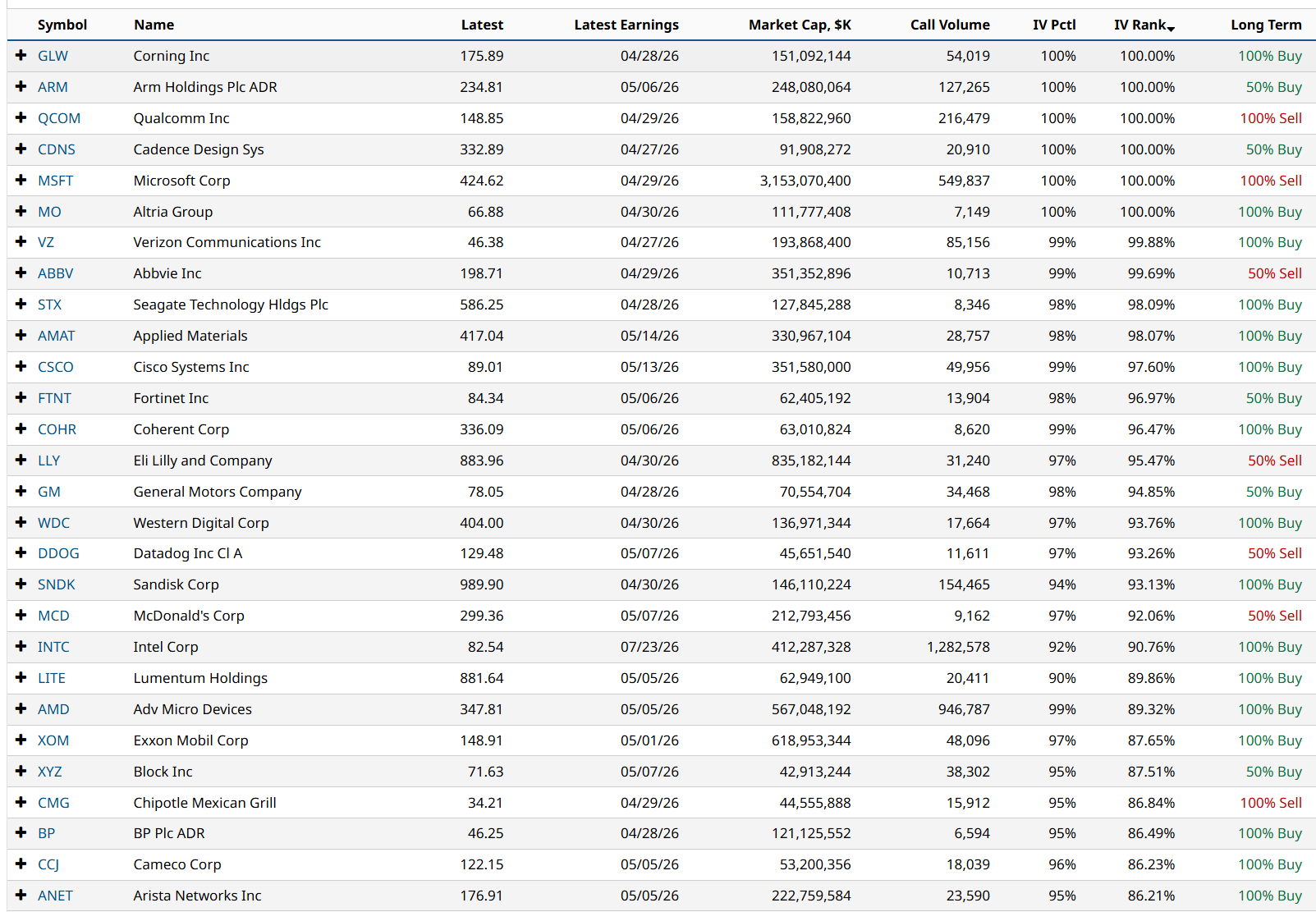Sort by Long Term column header
The height and width of the screenshot is (912, 1316).
click(1265, 25)
